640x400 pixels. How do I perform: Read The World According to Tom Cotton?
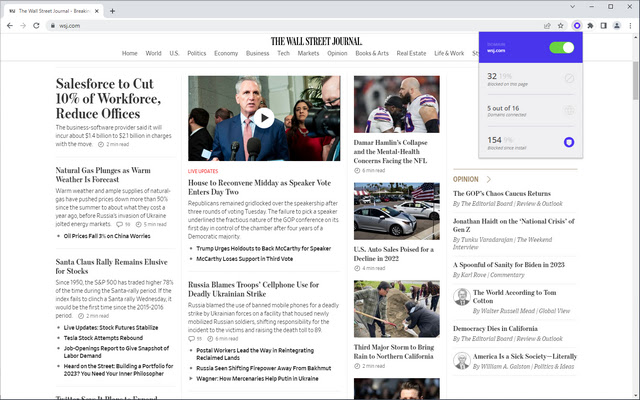point(514,297)
